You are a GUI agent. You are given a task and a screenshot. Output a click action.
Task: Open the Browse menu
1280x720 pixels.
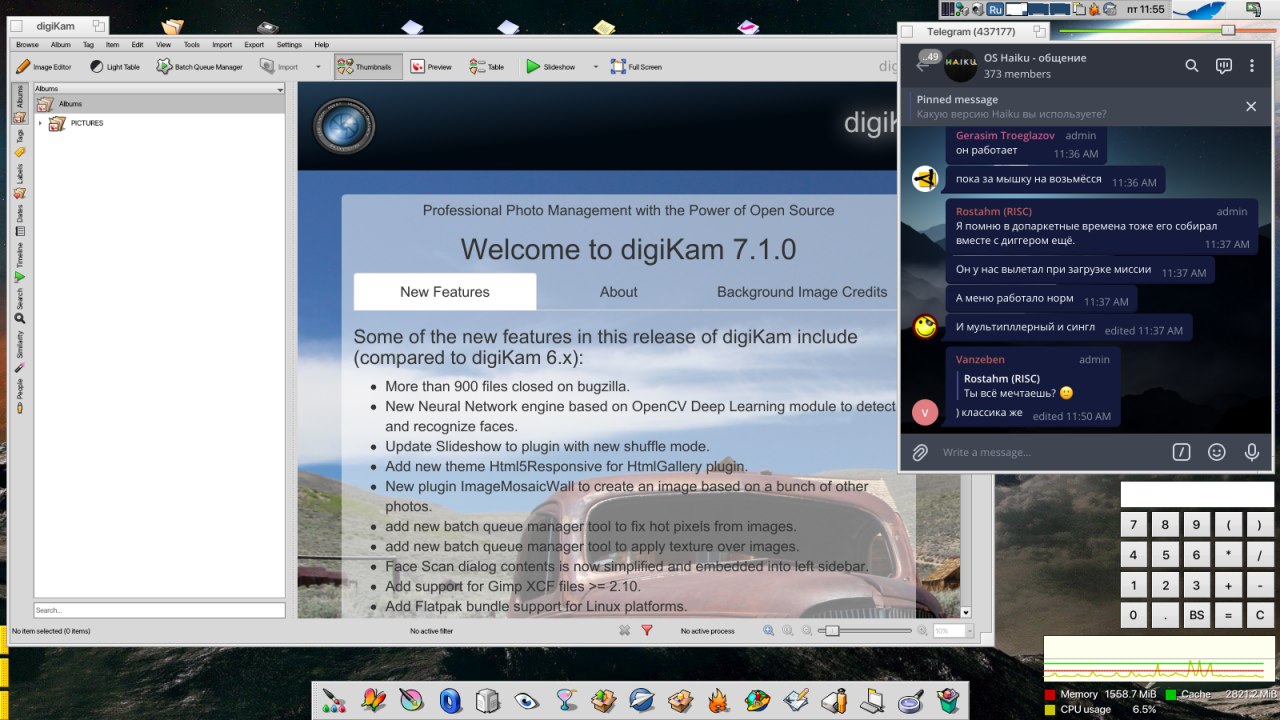point(27,45)
